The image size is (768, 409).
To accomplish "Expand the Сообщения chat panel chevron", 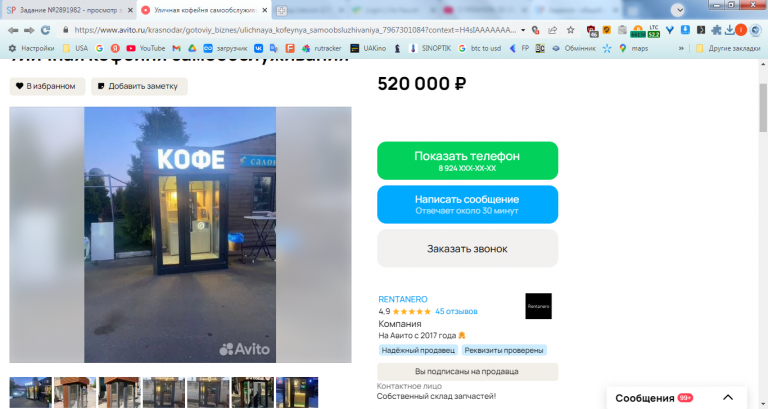I will tap(728, 398).
